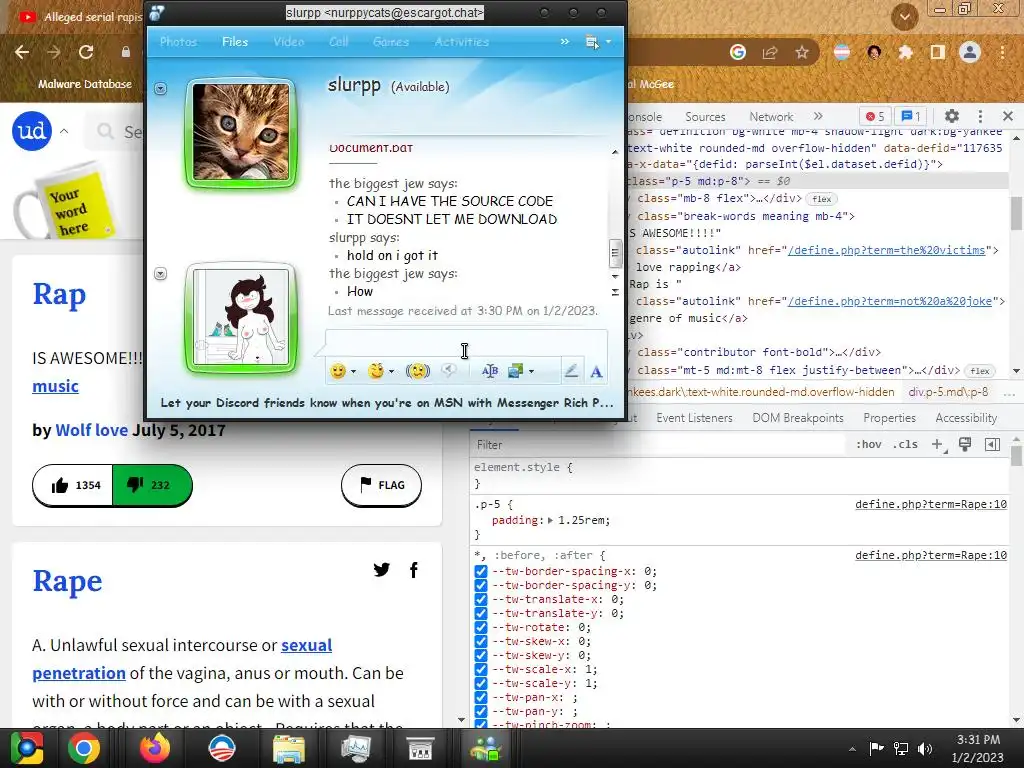Open the smiley emoticon picker
1024x768 pixels.
click(338, 371)
